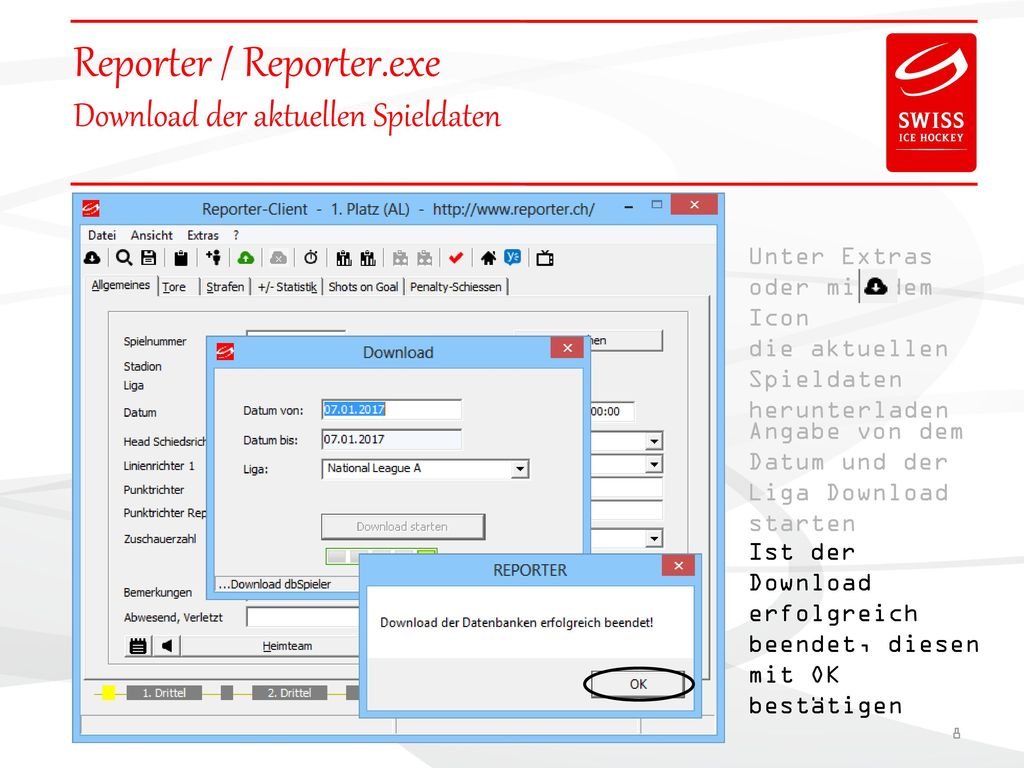Minimize the Reporter-Client window
The image size is (1024, 768).
click(628, 207)
